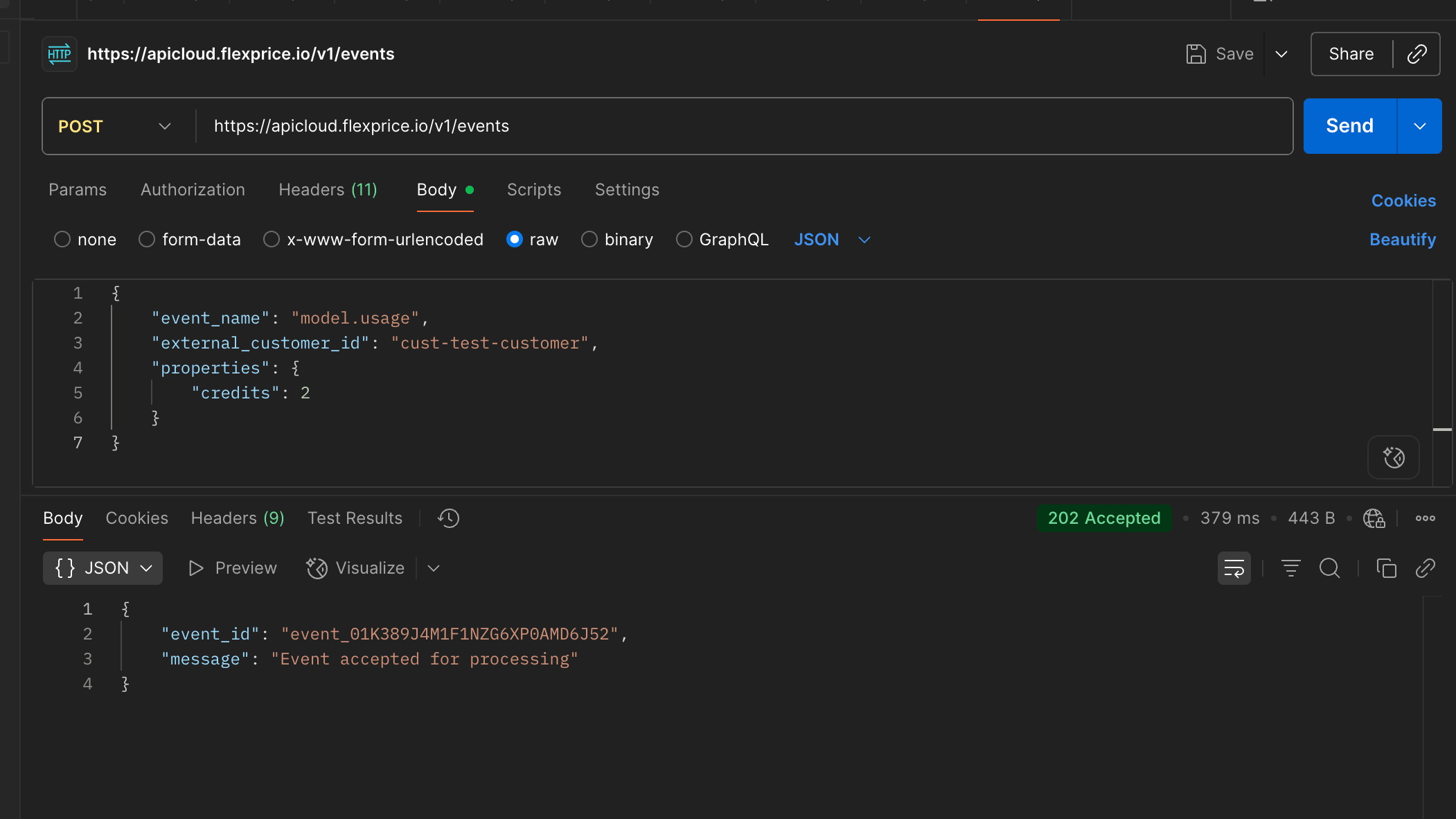The image size is (1456, 819).
Task: Toggle word wrap in response
Action: coord(1234,568)
